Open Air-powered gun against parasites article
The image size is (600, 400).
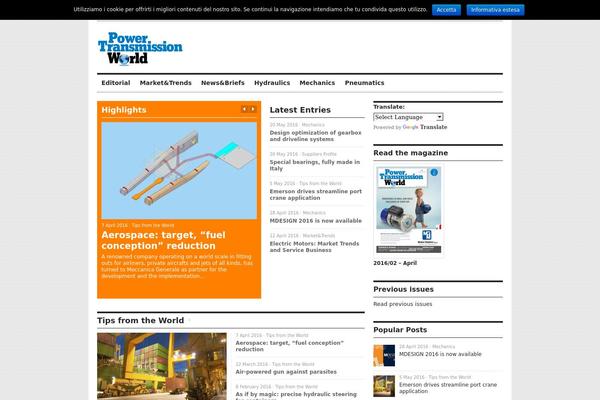[x=286, y=372]
